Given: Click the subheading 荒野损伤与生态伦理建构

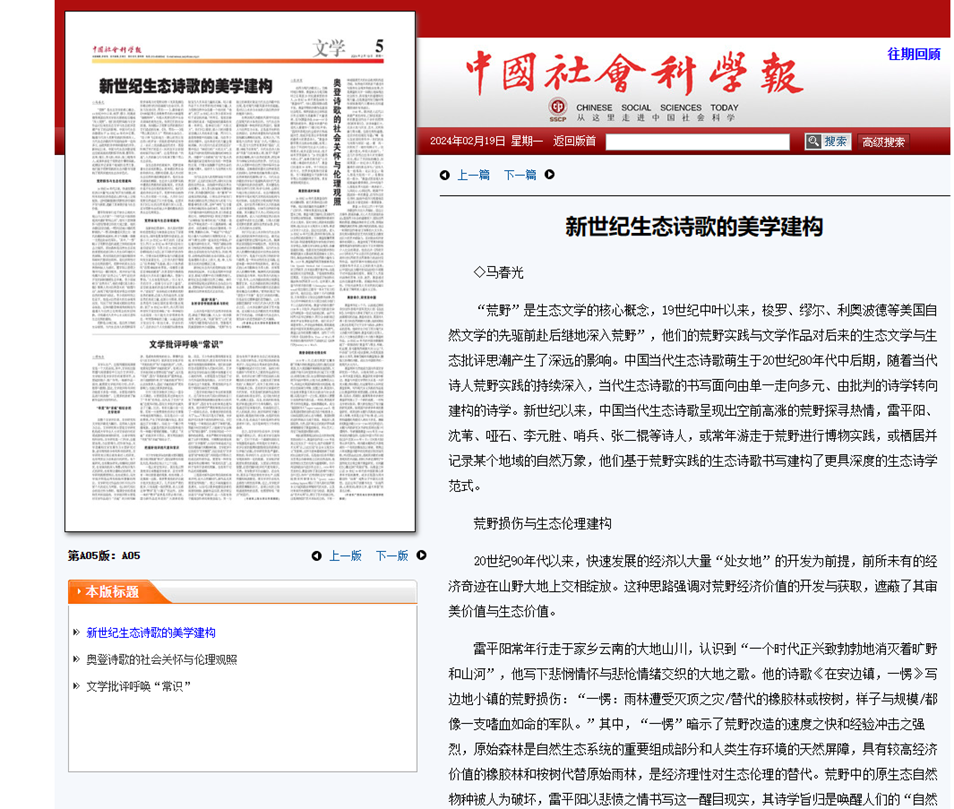Looking at the screenshot, I should (x=543, y=524).
